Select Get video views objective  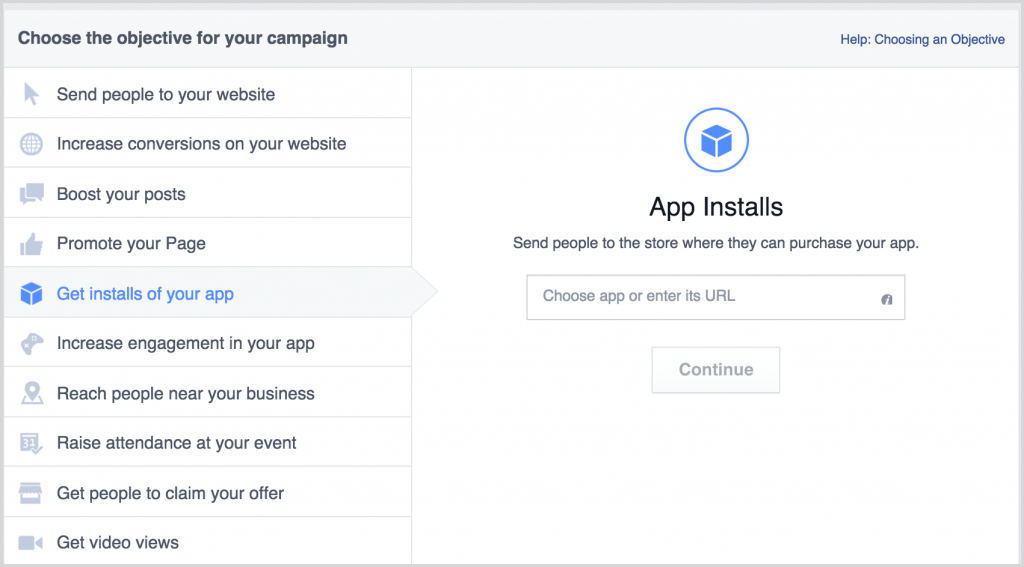[208, 542]
